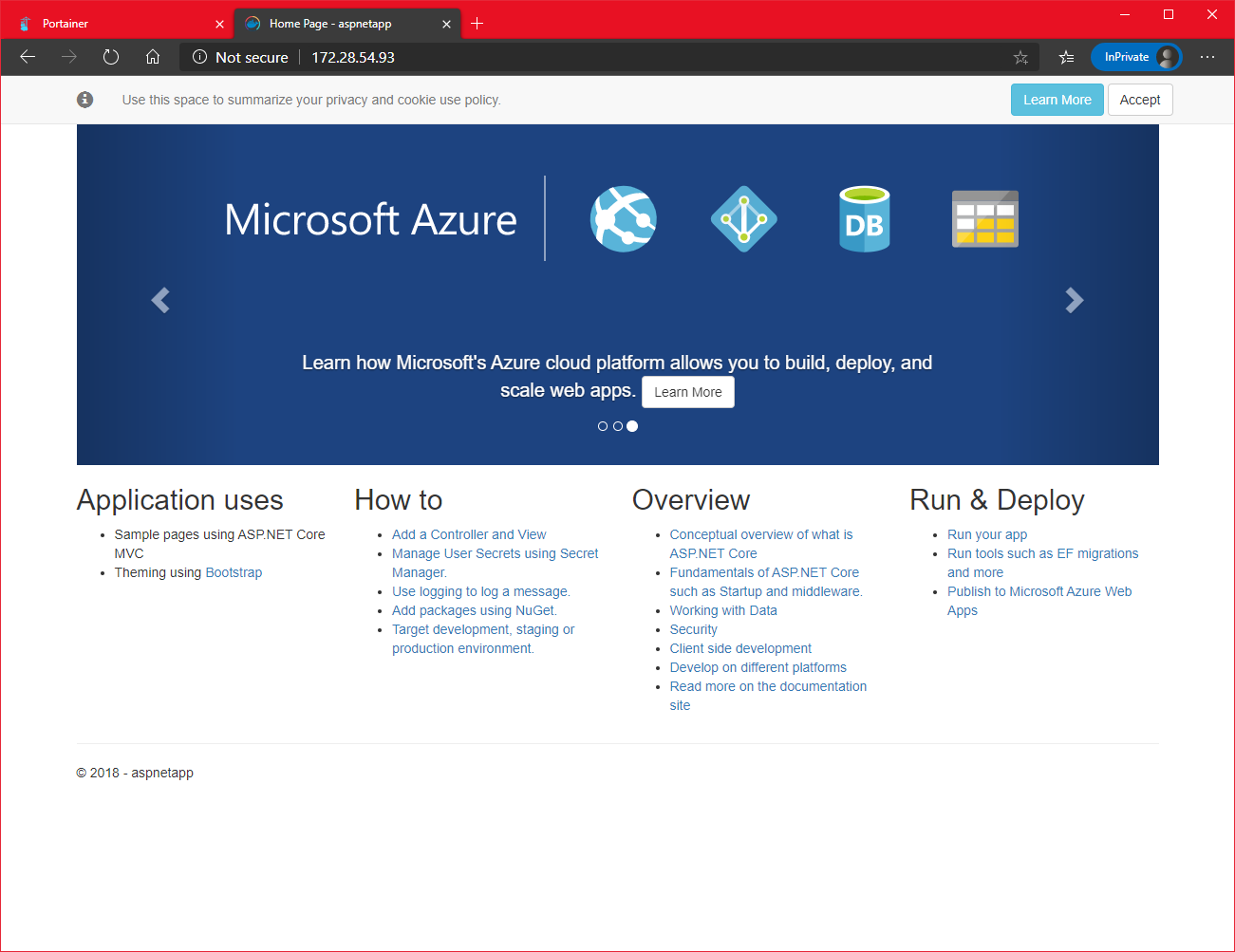Image resolution: width=1235 pixels, height=952 pixels.
Task: Advance to next carousel slide
Action: click(x=1074, y=300)
